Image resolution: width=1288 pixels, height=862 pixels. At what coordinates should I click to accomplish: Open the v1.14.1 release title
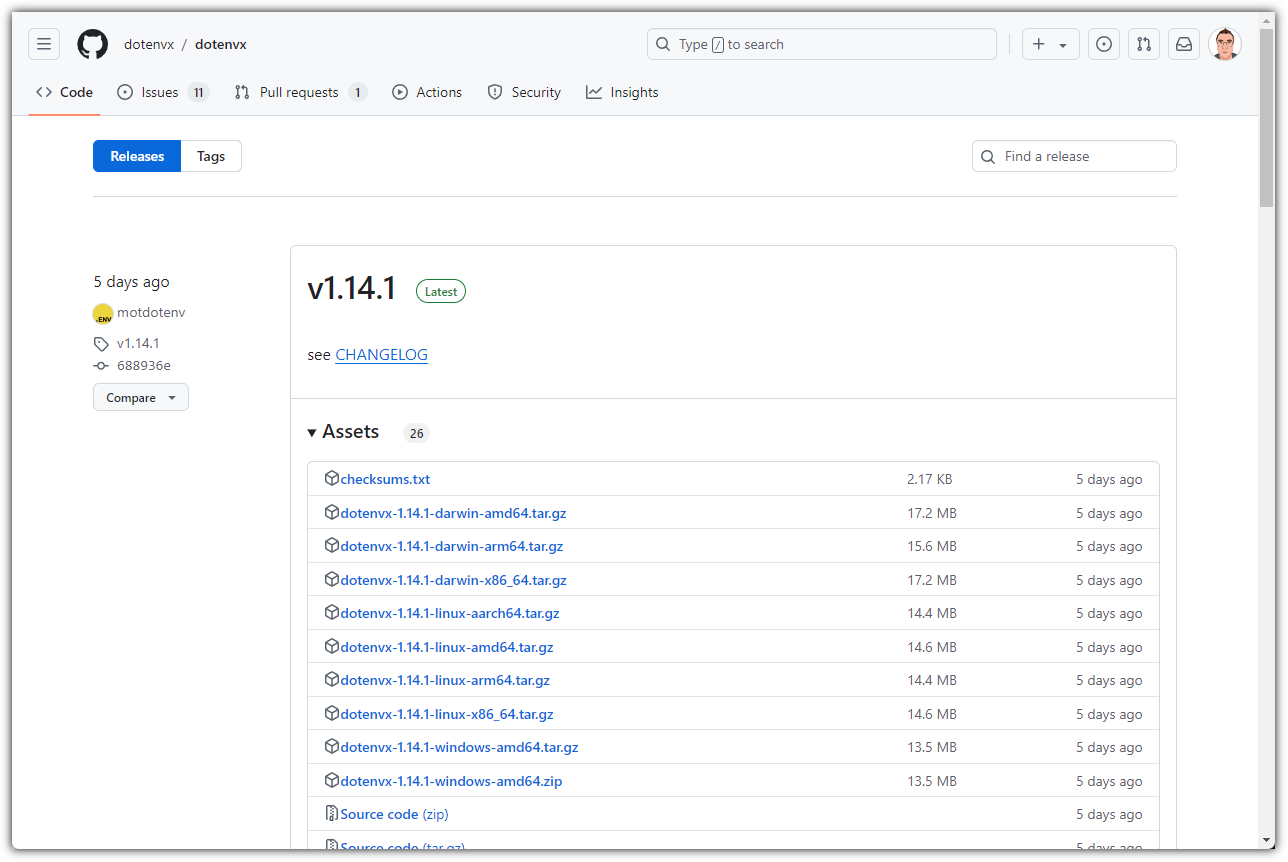coord(351,289)
